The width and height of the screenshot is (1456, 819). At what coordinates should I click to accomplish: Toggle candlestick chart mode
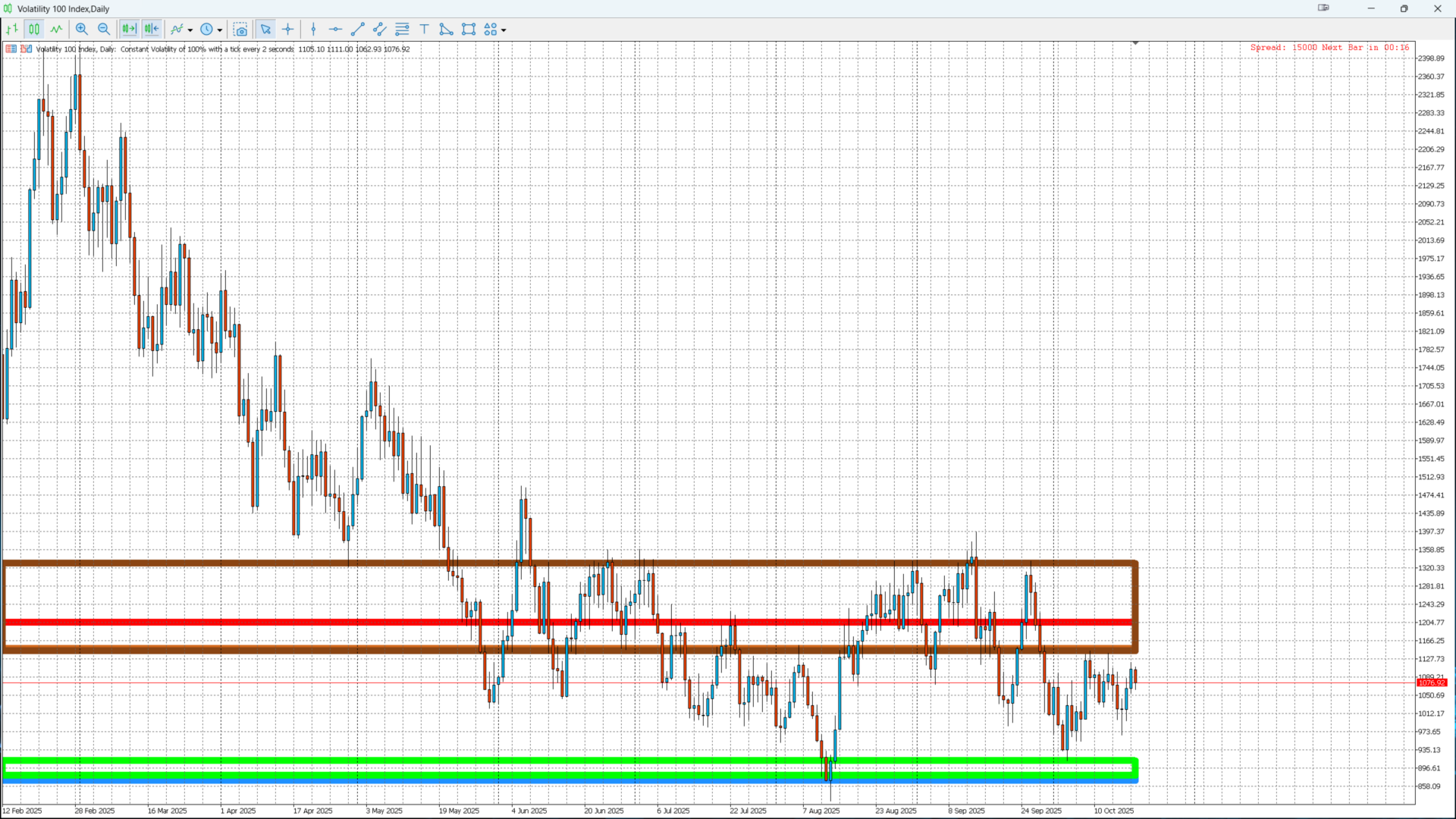pyautogui.click(x=34, y=30)
